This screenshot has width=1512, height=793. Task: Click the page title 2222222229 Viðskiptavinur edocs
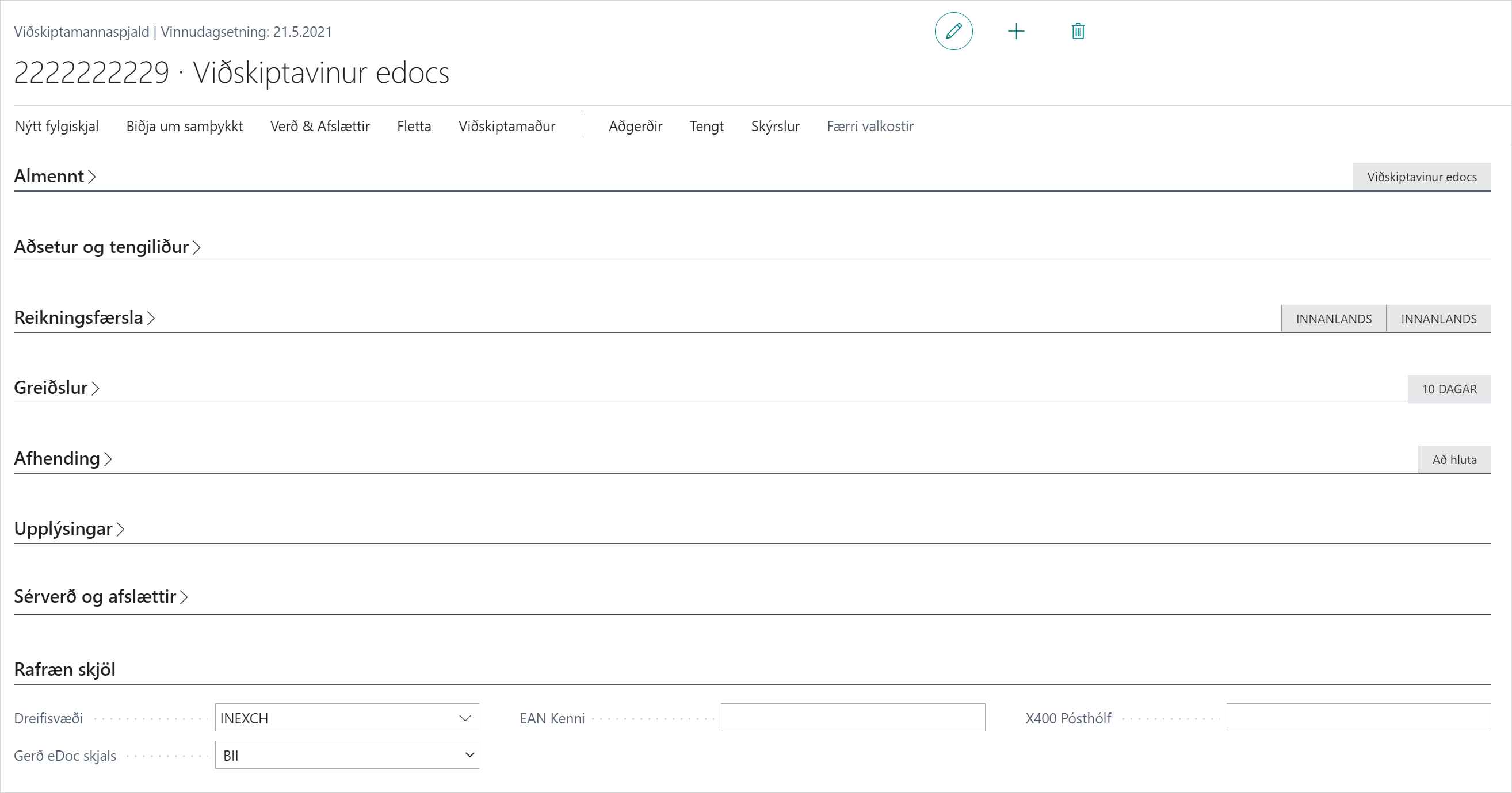click(231, 72)
